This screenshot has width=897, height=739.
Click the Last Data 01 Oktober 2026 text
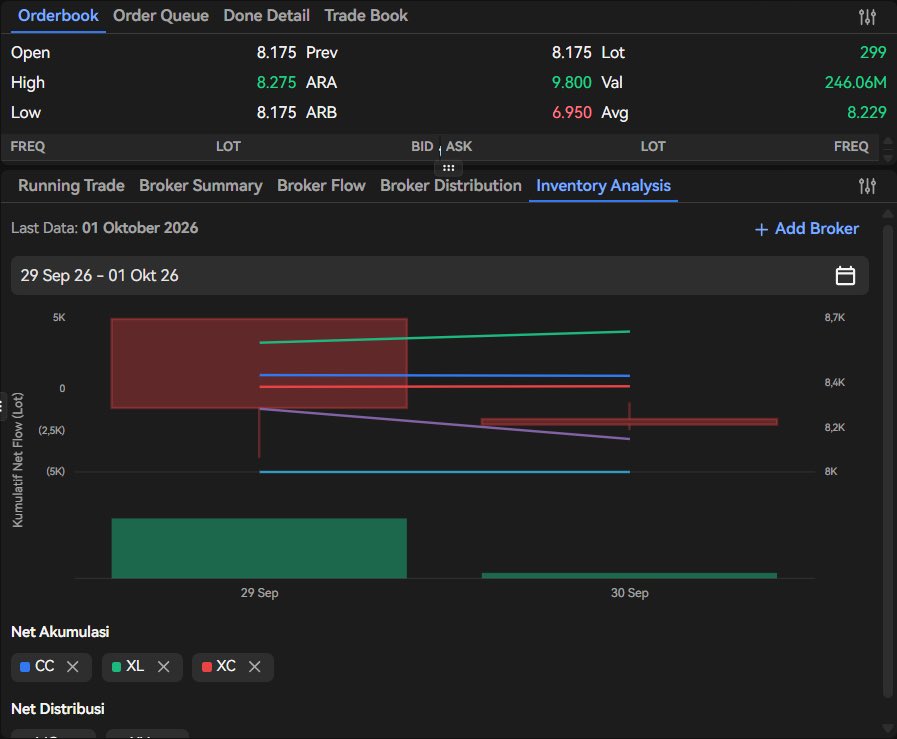tap(105, 228)
